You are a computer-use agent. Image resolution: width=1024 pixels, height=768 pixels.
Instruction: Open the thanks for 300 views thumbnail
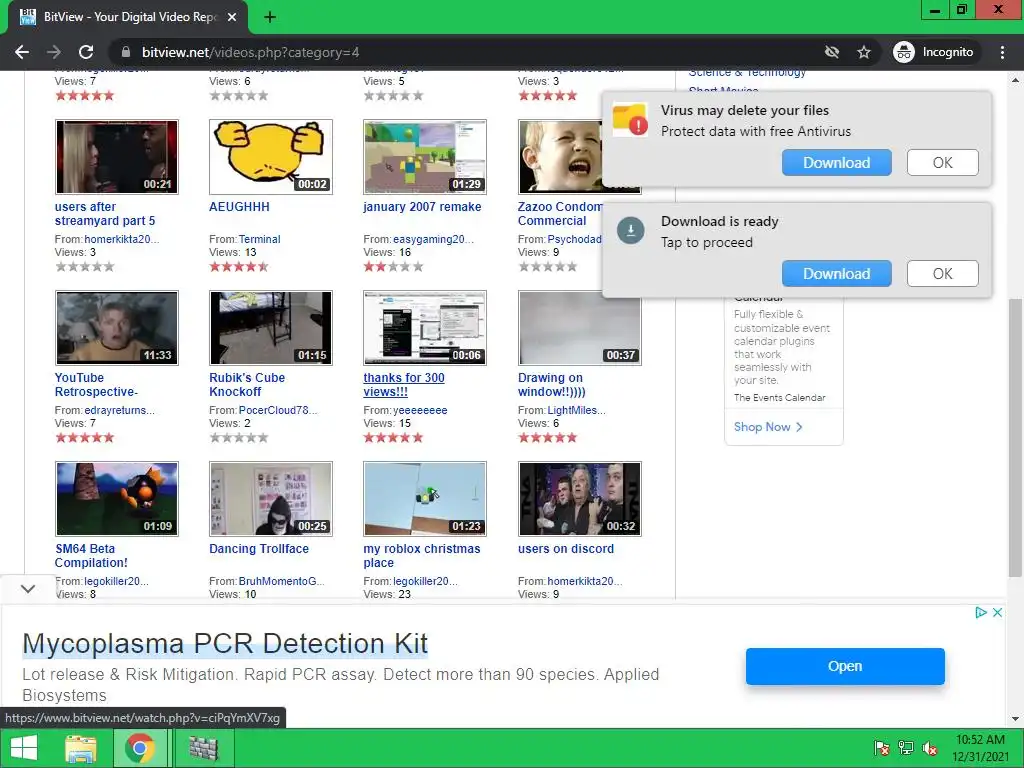coord(425,328)
